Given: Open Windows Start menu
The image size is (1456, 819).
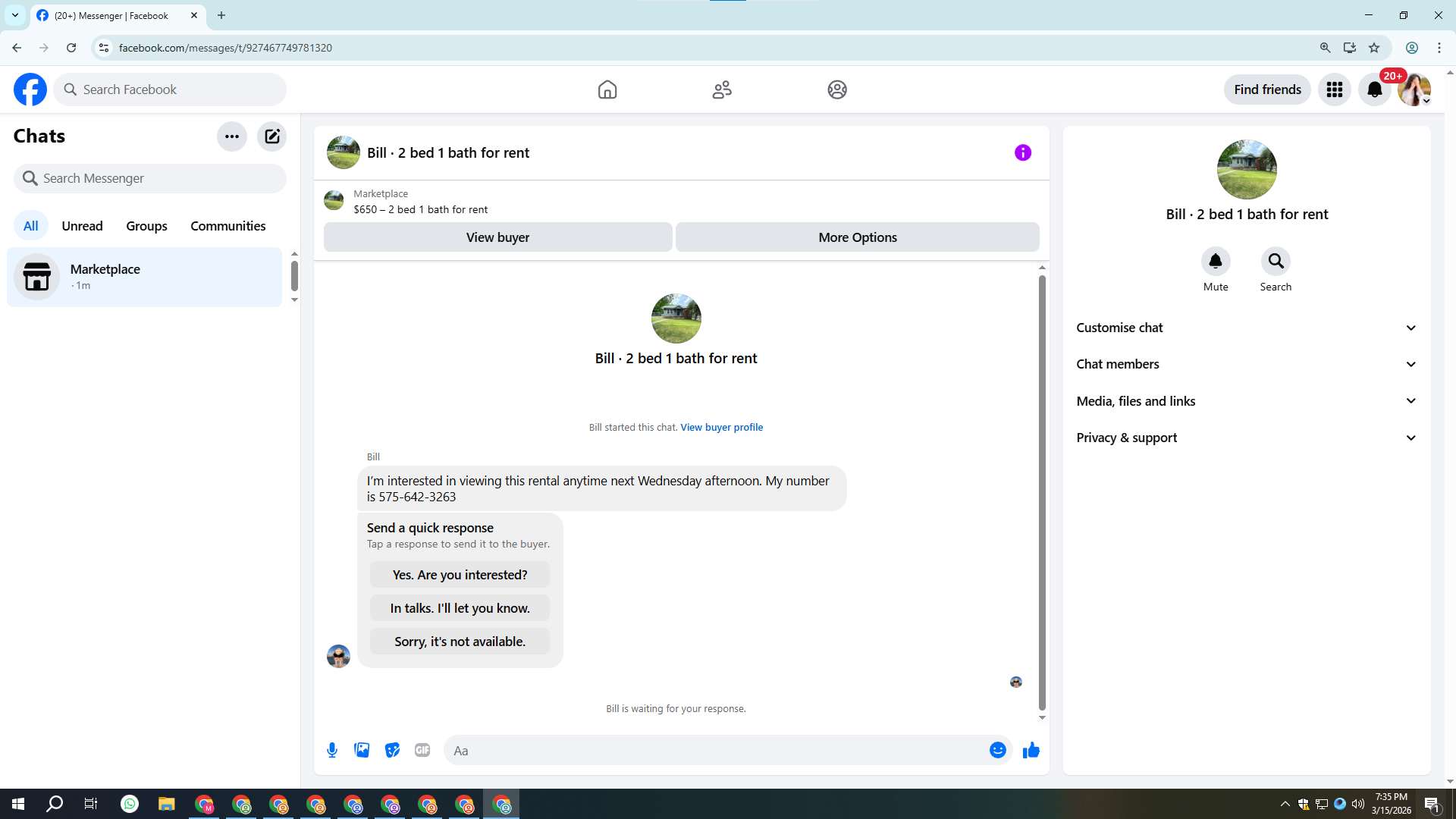Looking at the screenshot, I should [18, 804].
